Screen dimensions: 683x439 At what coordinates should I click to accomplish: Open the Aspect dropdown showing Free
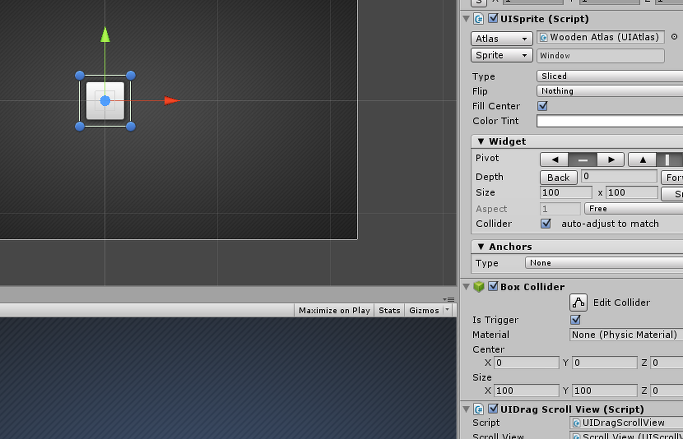click(x=634, y=209)
